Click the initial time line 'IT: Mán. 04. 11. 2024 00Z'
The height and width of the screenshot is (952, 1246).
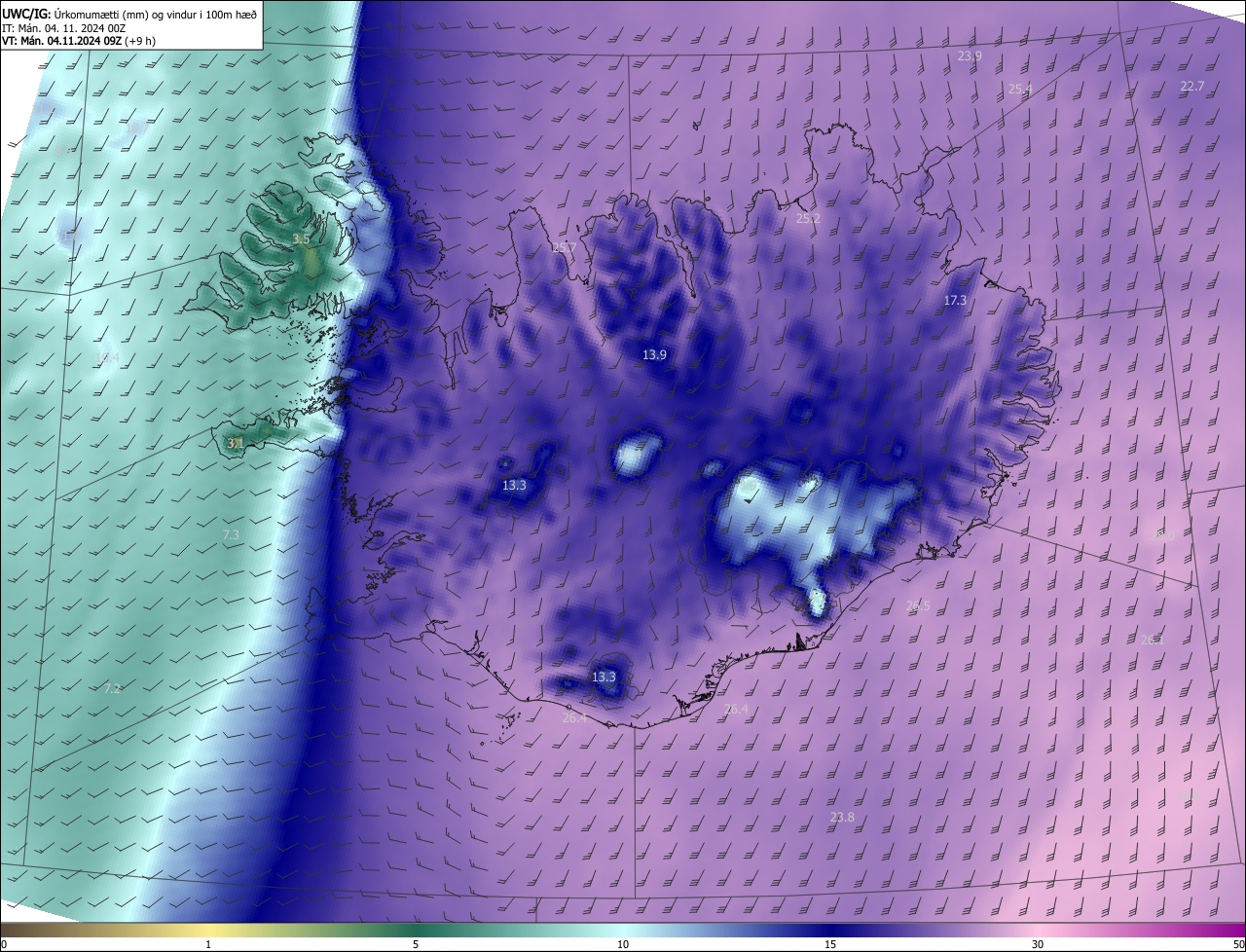coord(63,28)
